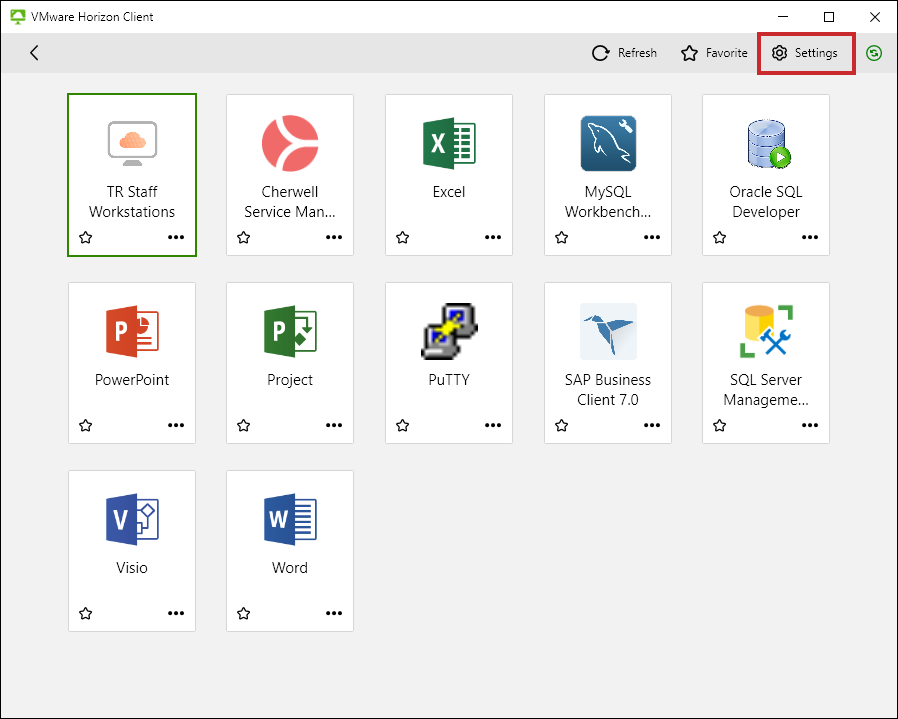Launch the PowerPoint application icon
This screenshot has width=898, height=719.
(132, 331)
